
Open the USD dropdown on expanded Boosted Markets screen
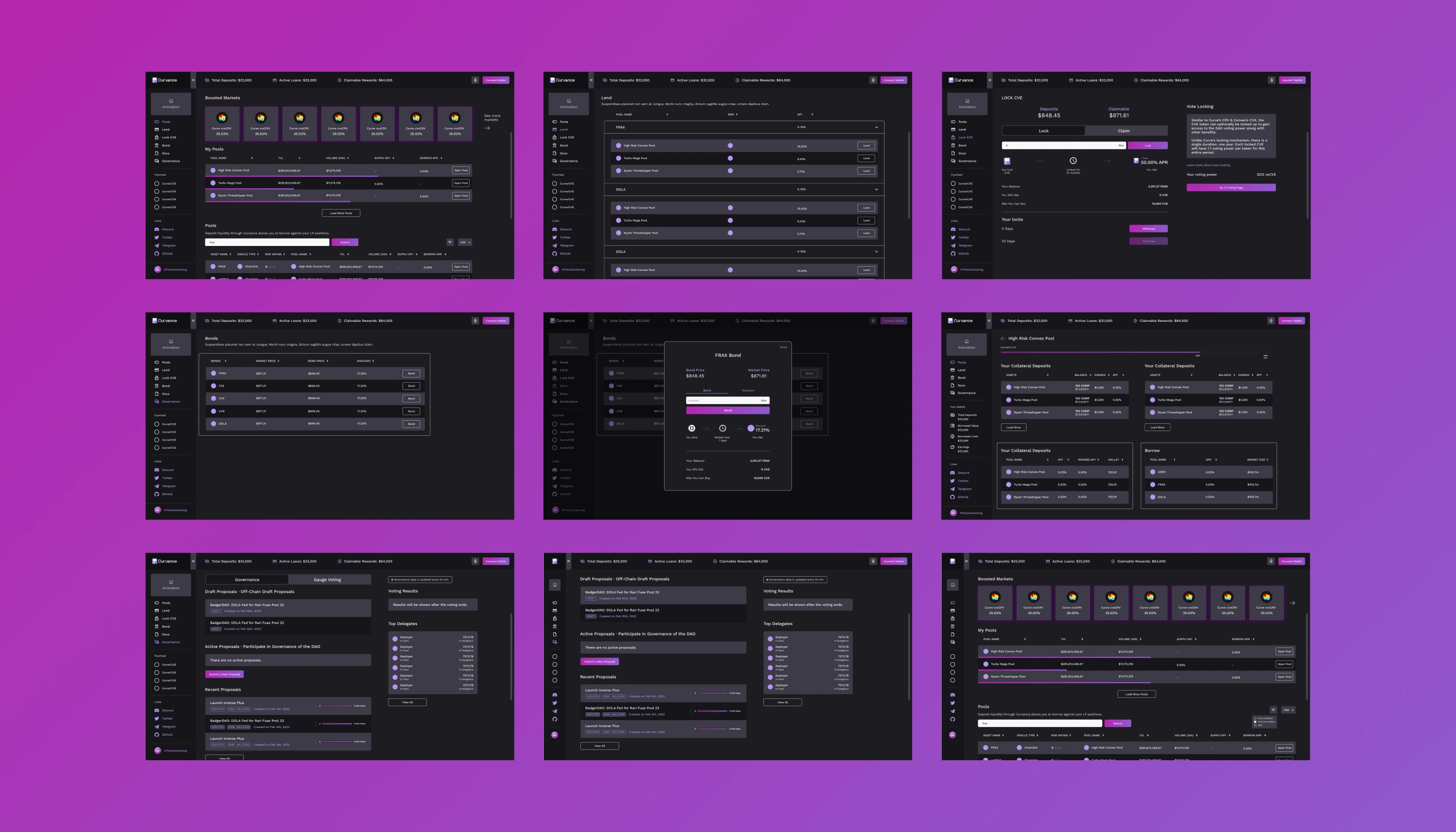point(465,242)
